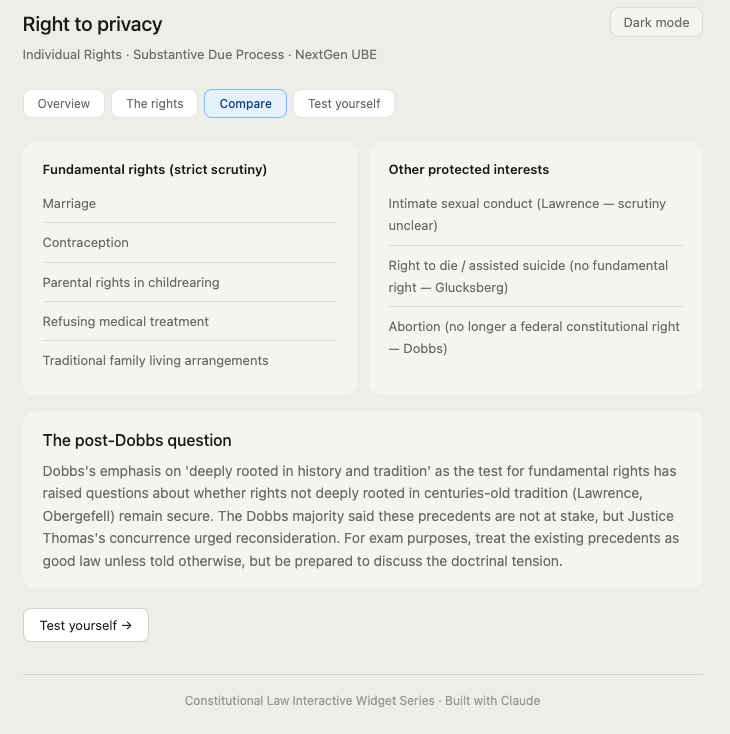This screenshot has width=730, height=734.
Task: Open Test yourself tab at top
Action: click(x=344, y=104)
